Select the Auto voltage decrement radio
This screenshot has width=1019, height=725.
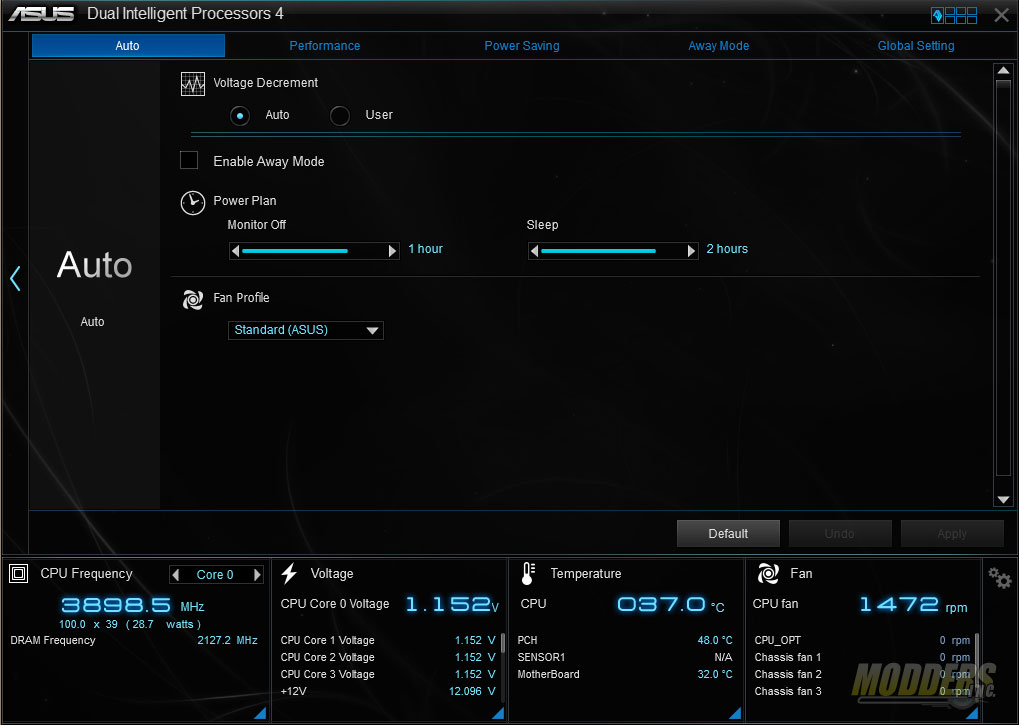coord(240,116)
